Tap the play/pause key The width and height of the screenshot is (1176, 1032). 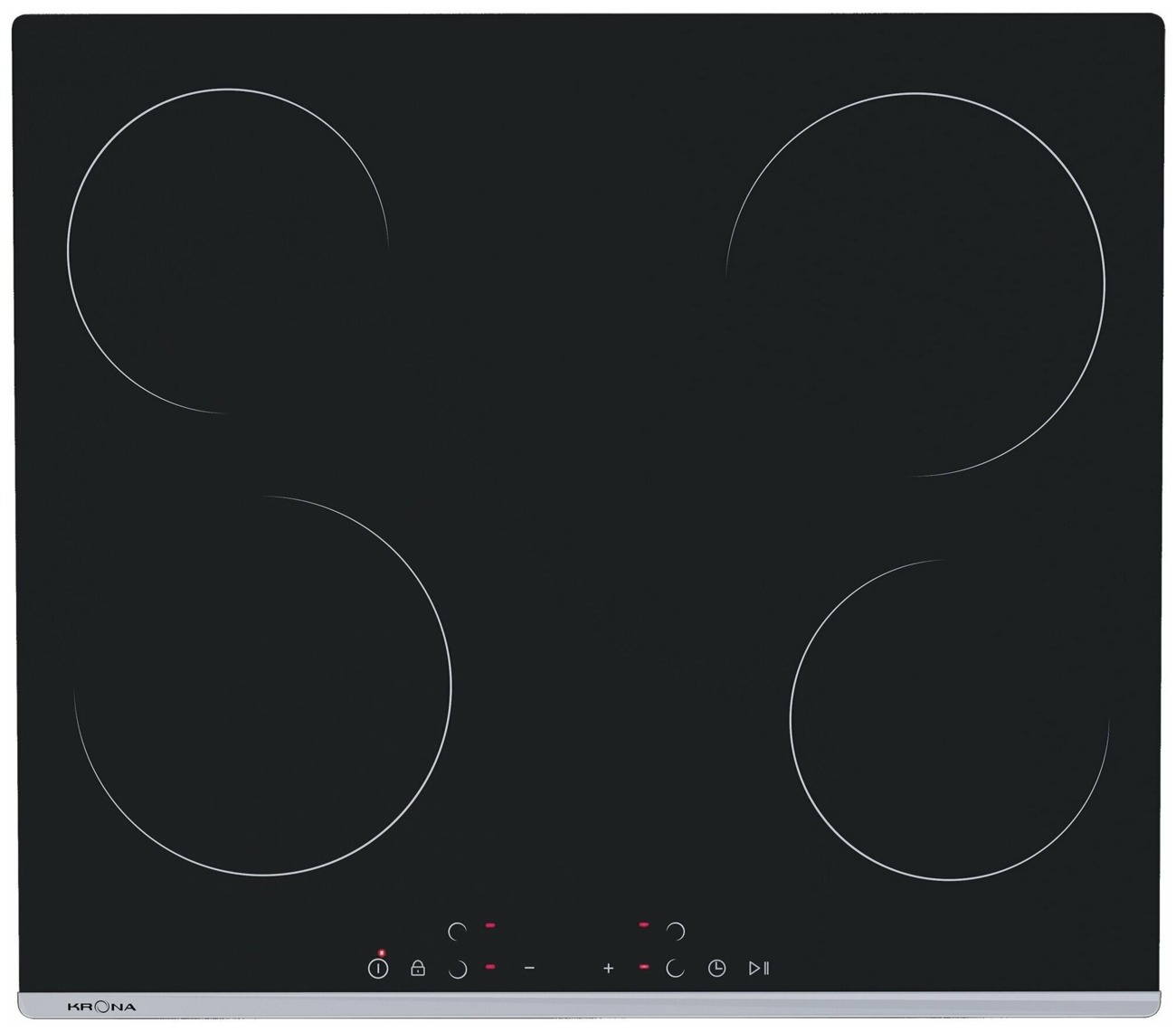click(759, 969)
